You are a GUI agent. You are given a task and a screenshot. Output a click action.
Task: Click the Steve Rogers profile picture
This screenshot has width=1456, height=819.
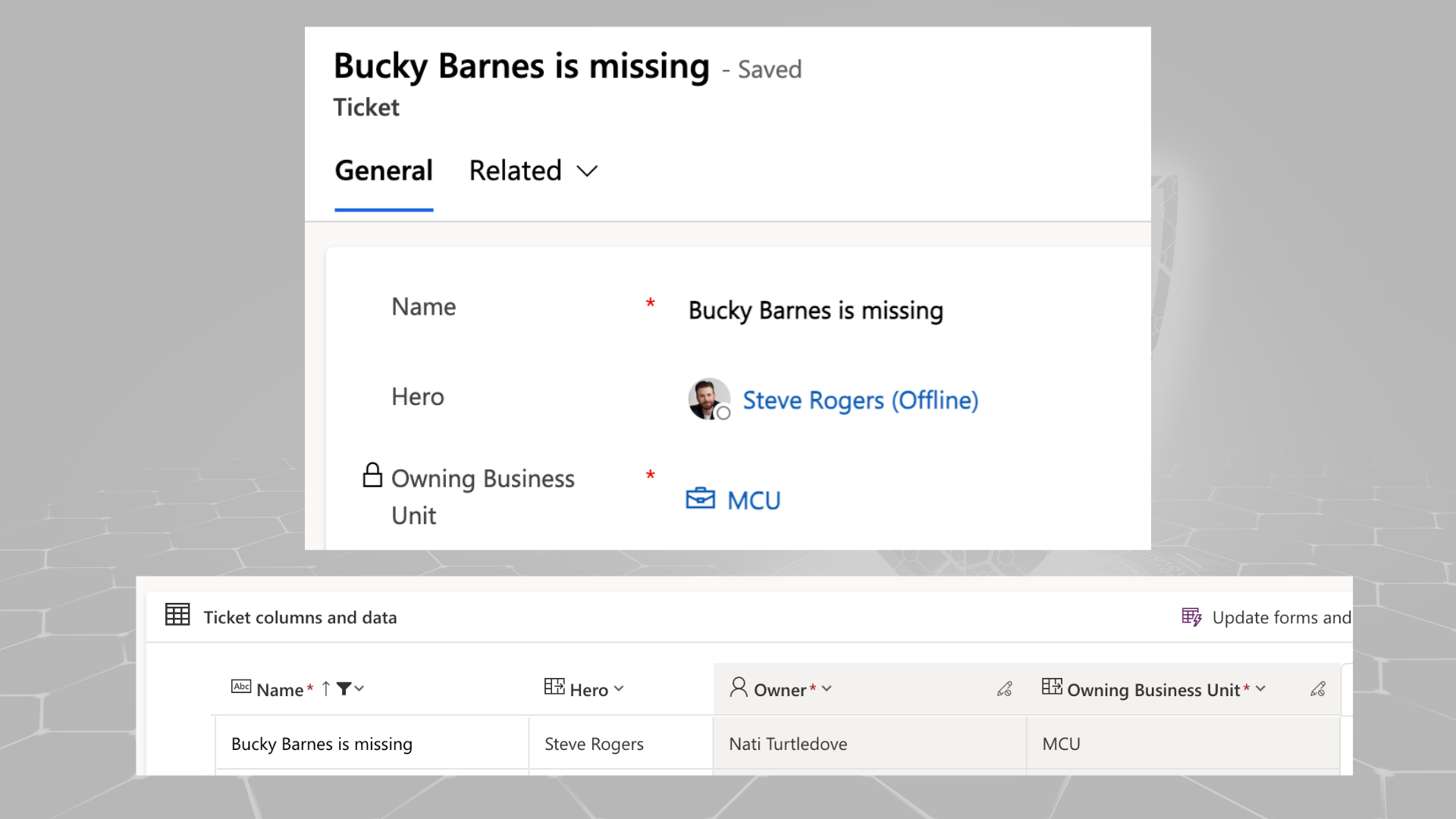tap(709, 399)
